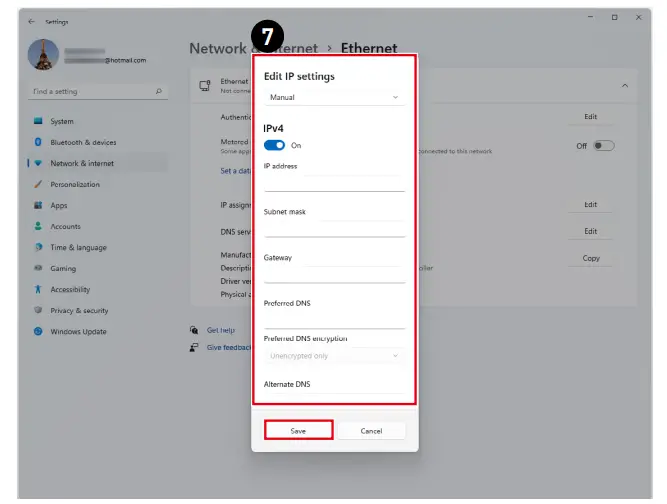
Task: Click the IP address input field
Action: 333,182
